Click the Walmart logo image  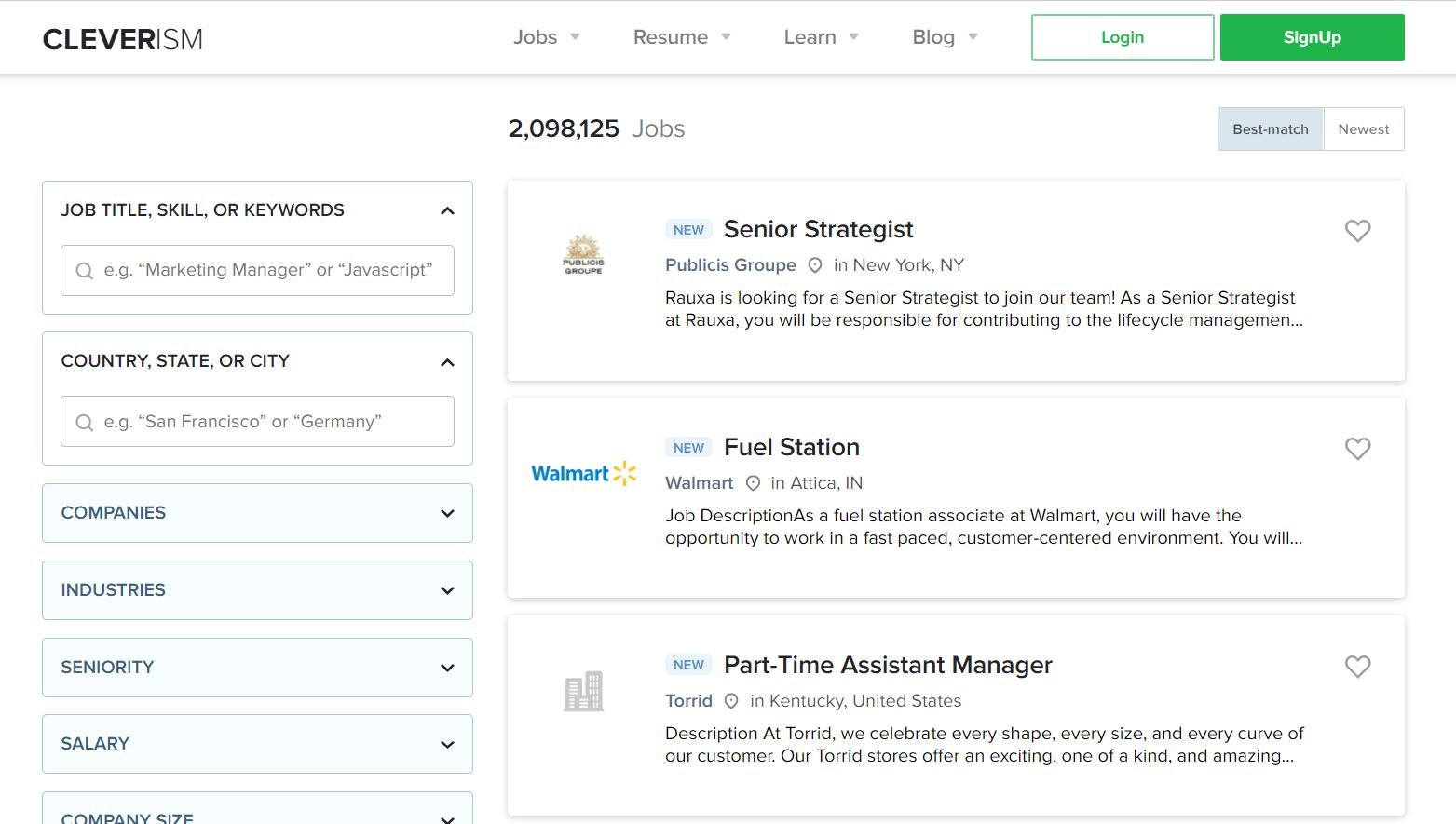coord(583,473)
